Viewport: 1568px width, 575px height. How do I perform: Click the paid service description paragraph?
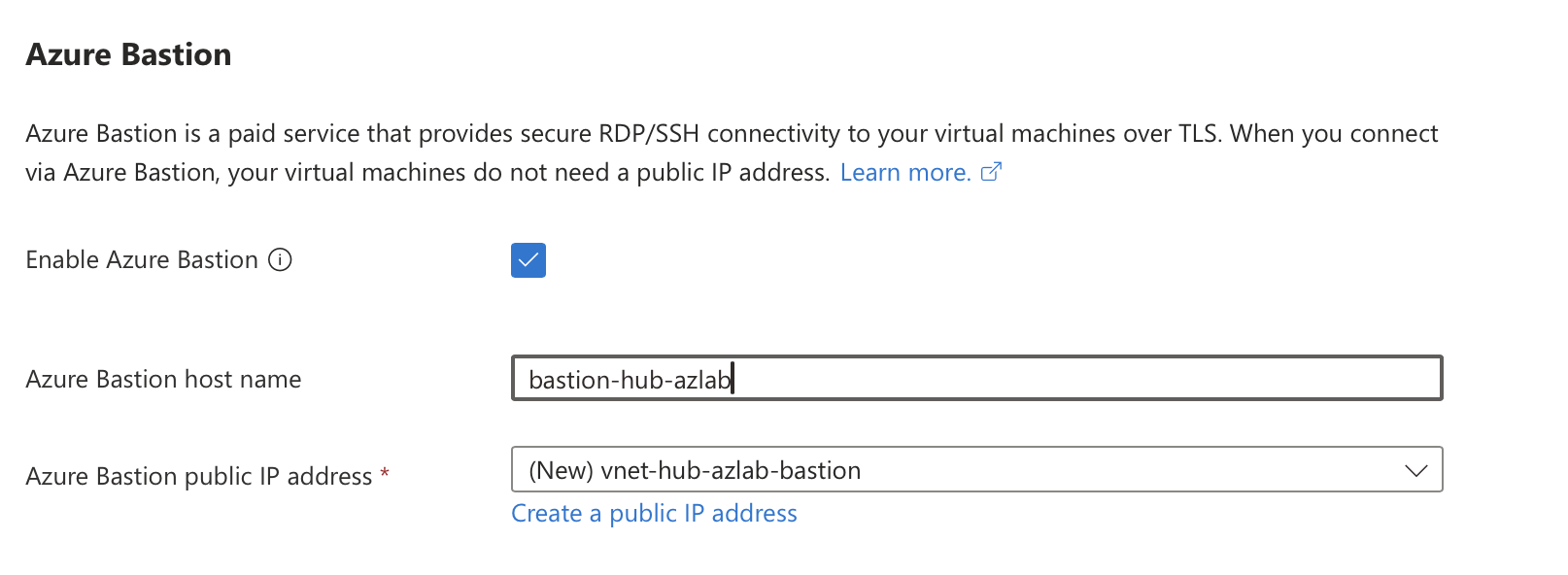[732, 152]
